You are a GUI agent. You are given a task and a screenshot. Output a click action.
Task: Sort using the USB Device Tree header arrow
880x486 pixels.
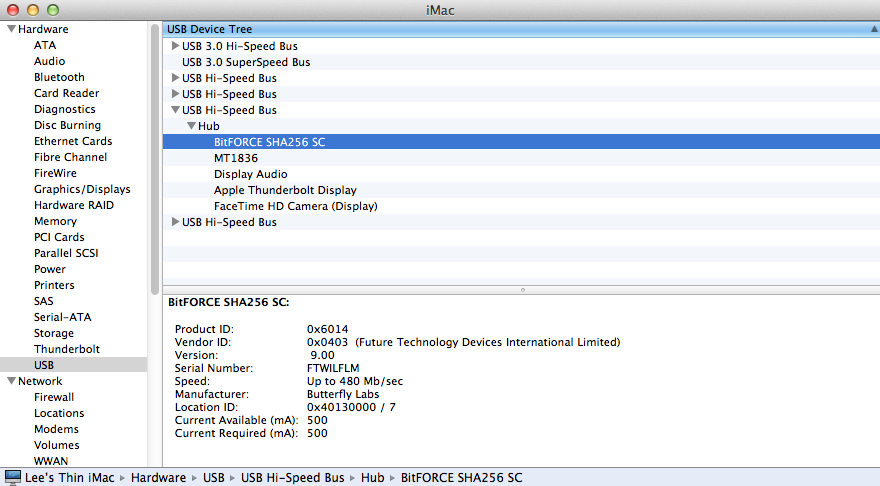(874, 29)
